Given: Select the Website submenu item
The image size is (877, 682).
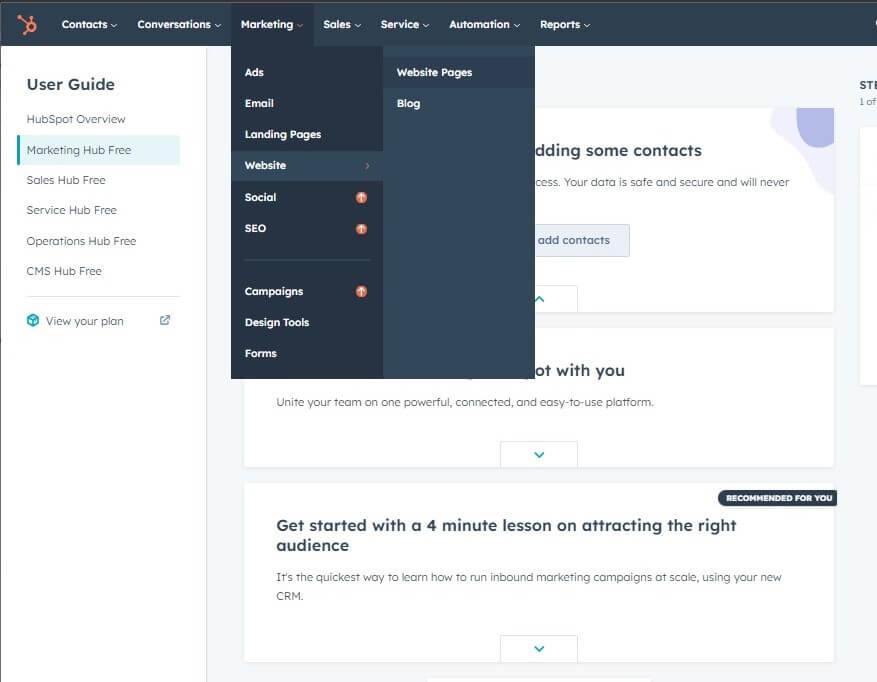Looking at the screenshot, I should click(x=307, y=166).
